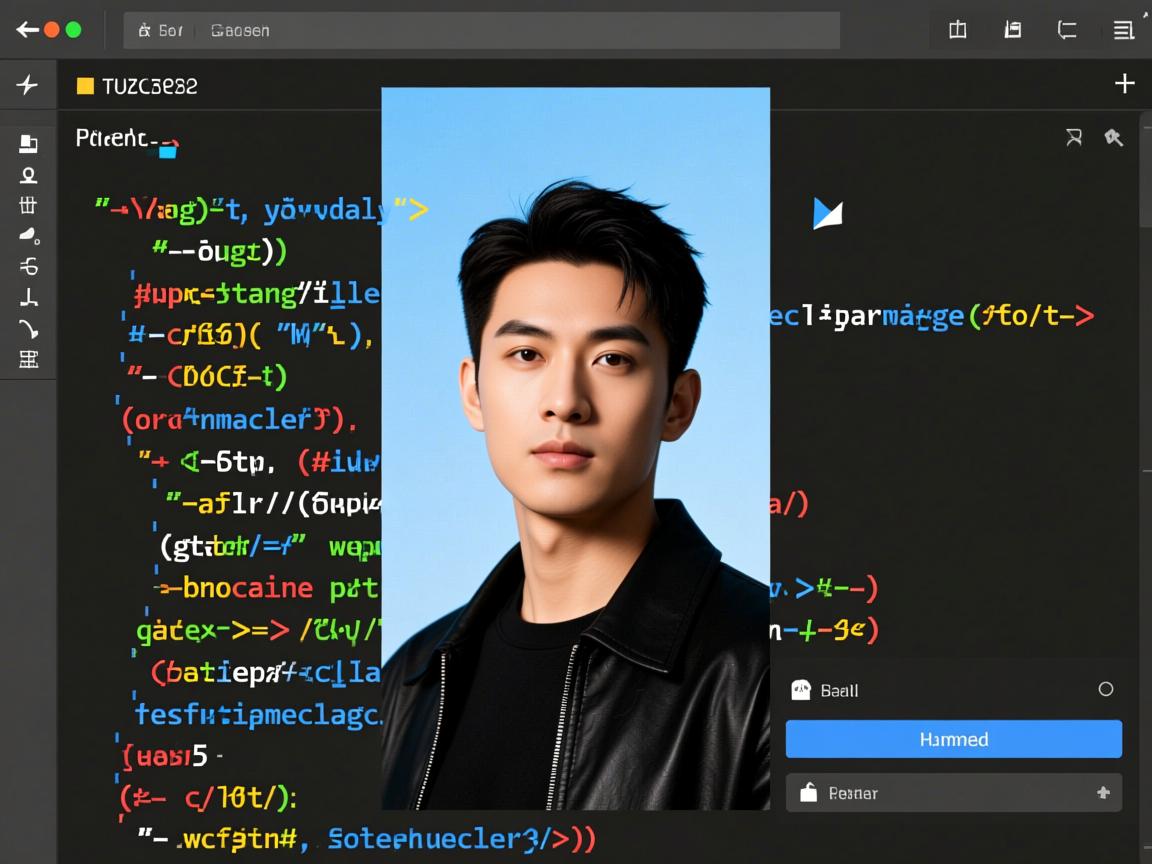The image size is (1152, 864).
Task: Select the bottom table icon in sidebar
Action: tap(28, 360)
